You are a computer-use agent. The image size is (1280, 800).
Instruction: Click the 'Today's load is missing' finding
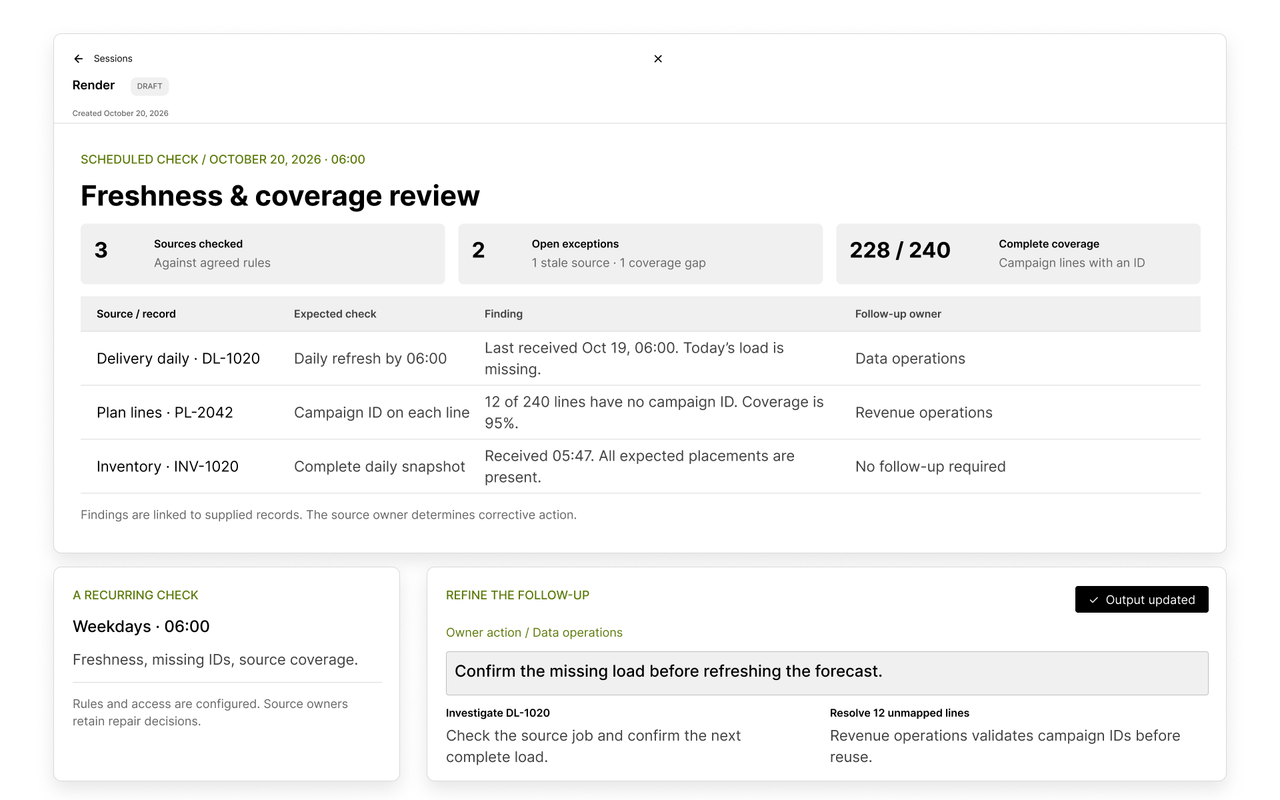tap(634, 358)
